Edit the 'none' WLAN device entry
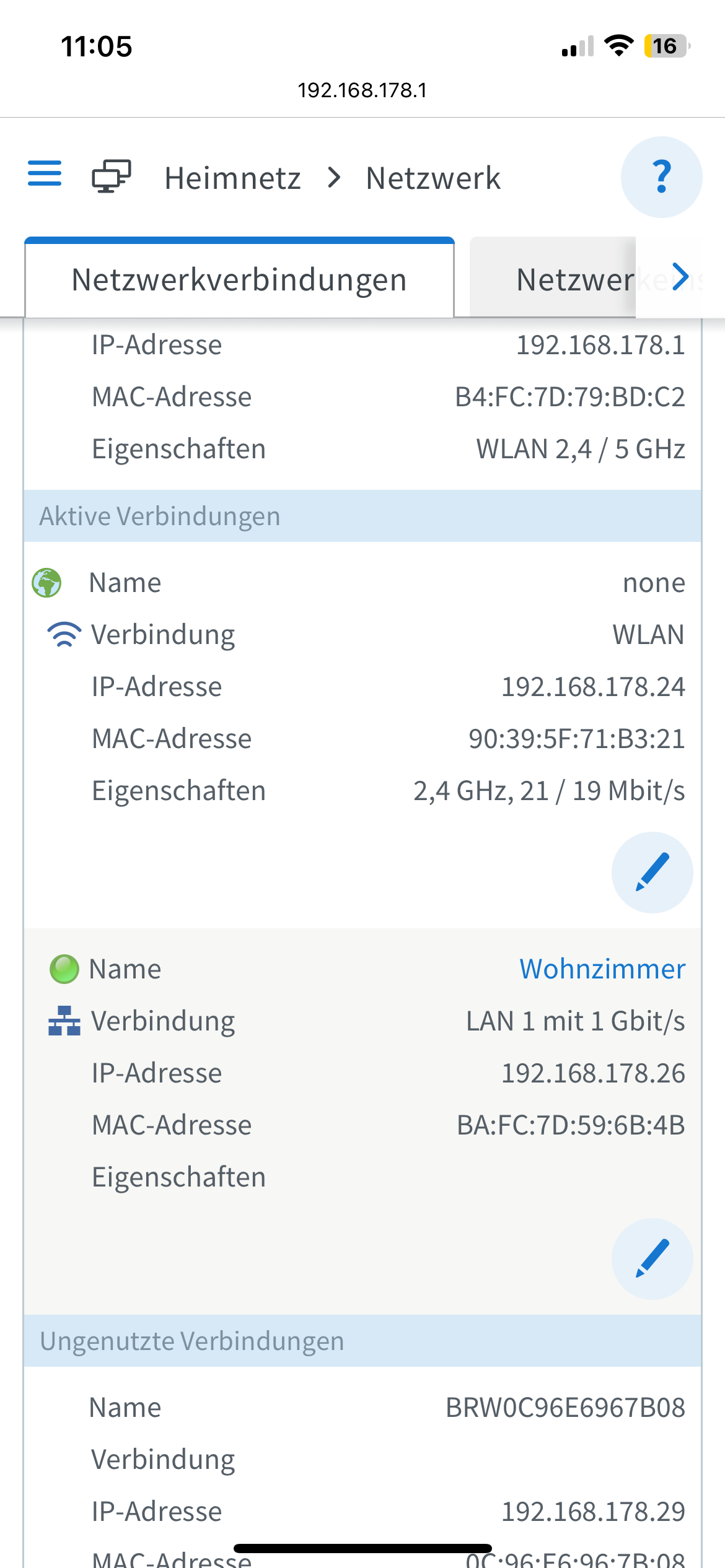 (652, 873)
